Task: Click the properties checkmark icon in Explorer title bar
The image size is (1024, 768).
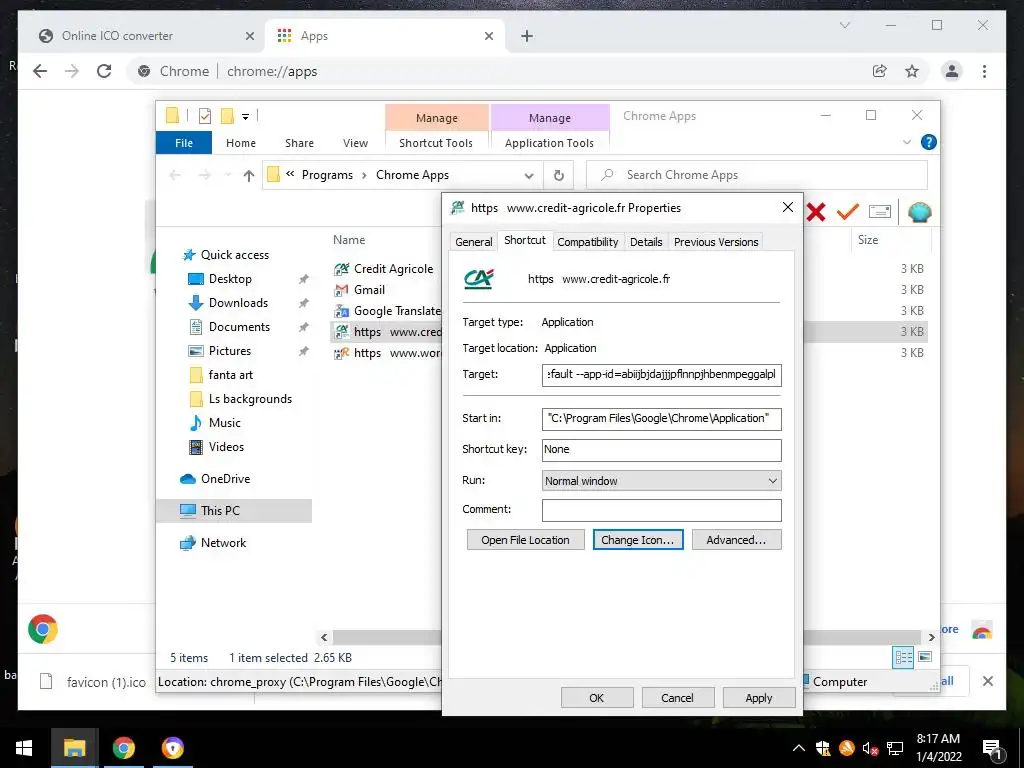Action: pyautogui.click(x=205, y=116)
